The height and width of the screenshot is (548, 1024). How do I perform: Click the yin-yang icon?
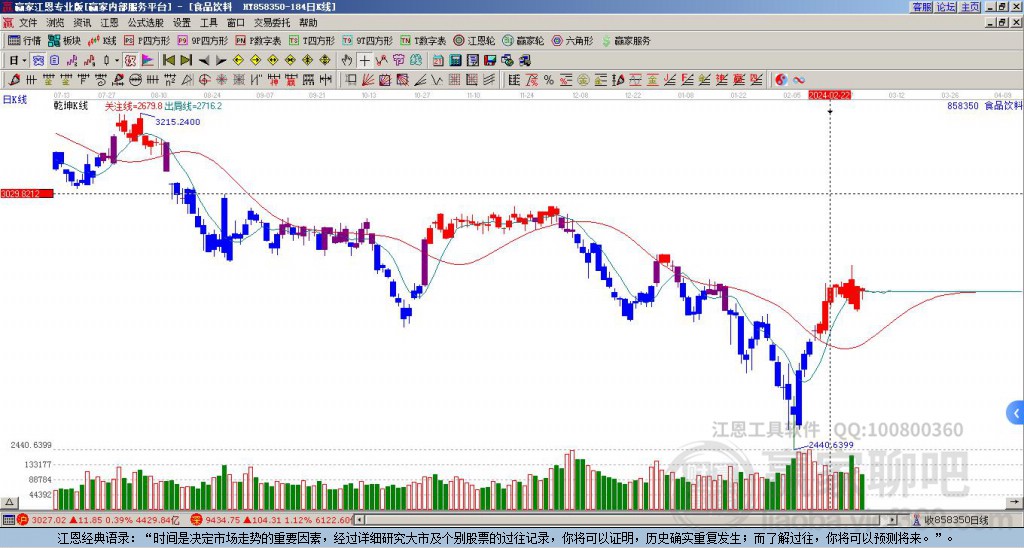pyautogui.click(x=781, y=80)
